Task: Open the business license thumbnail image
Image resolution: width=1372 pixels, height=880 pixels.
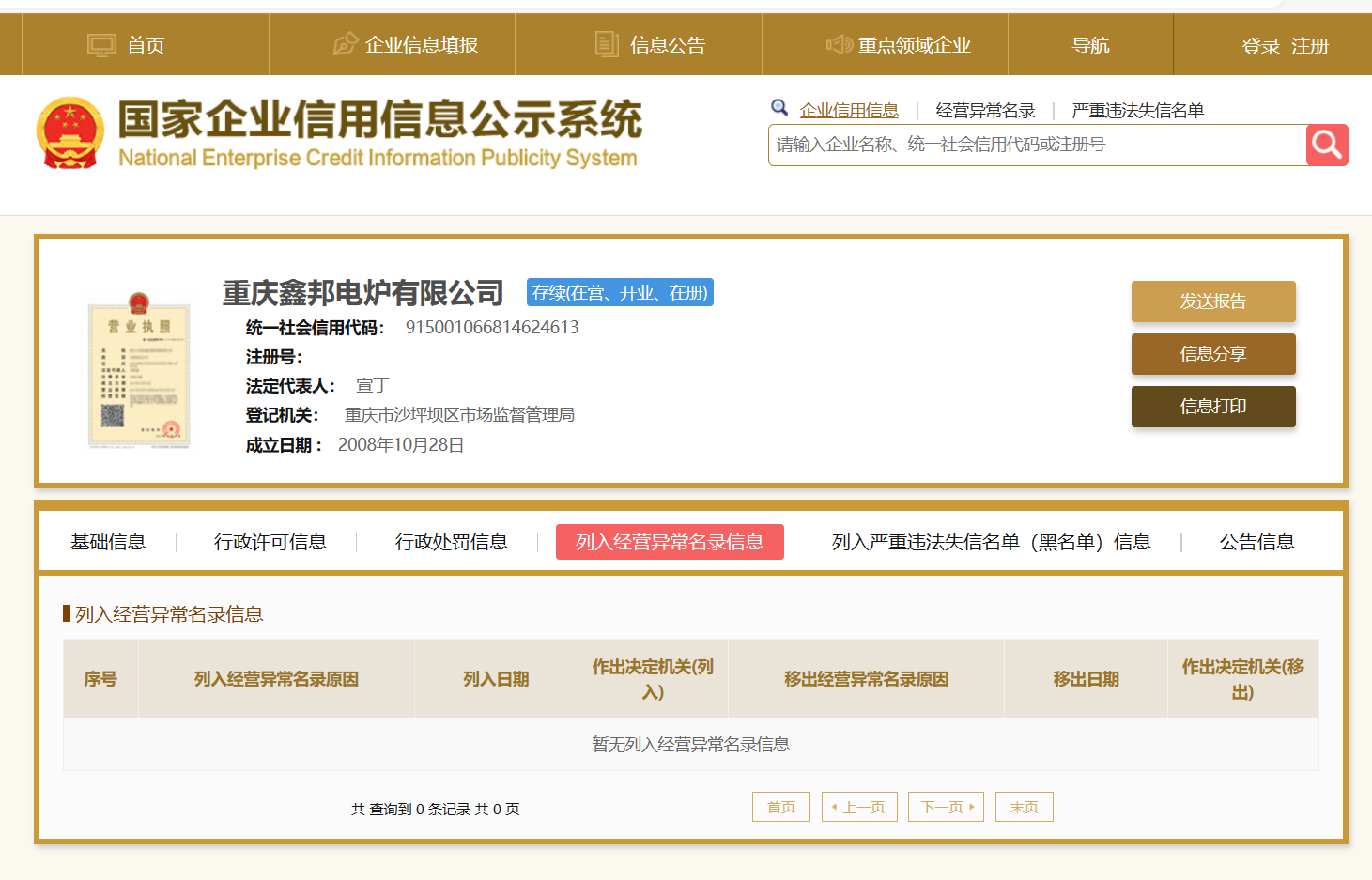Action: [x=139, y=369]
